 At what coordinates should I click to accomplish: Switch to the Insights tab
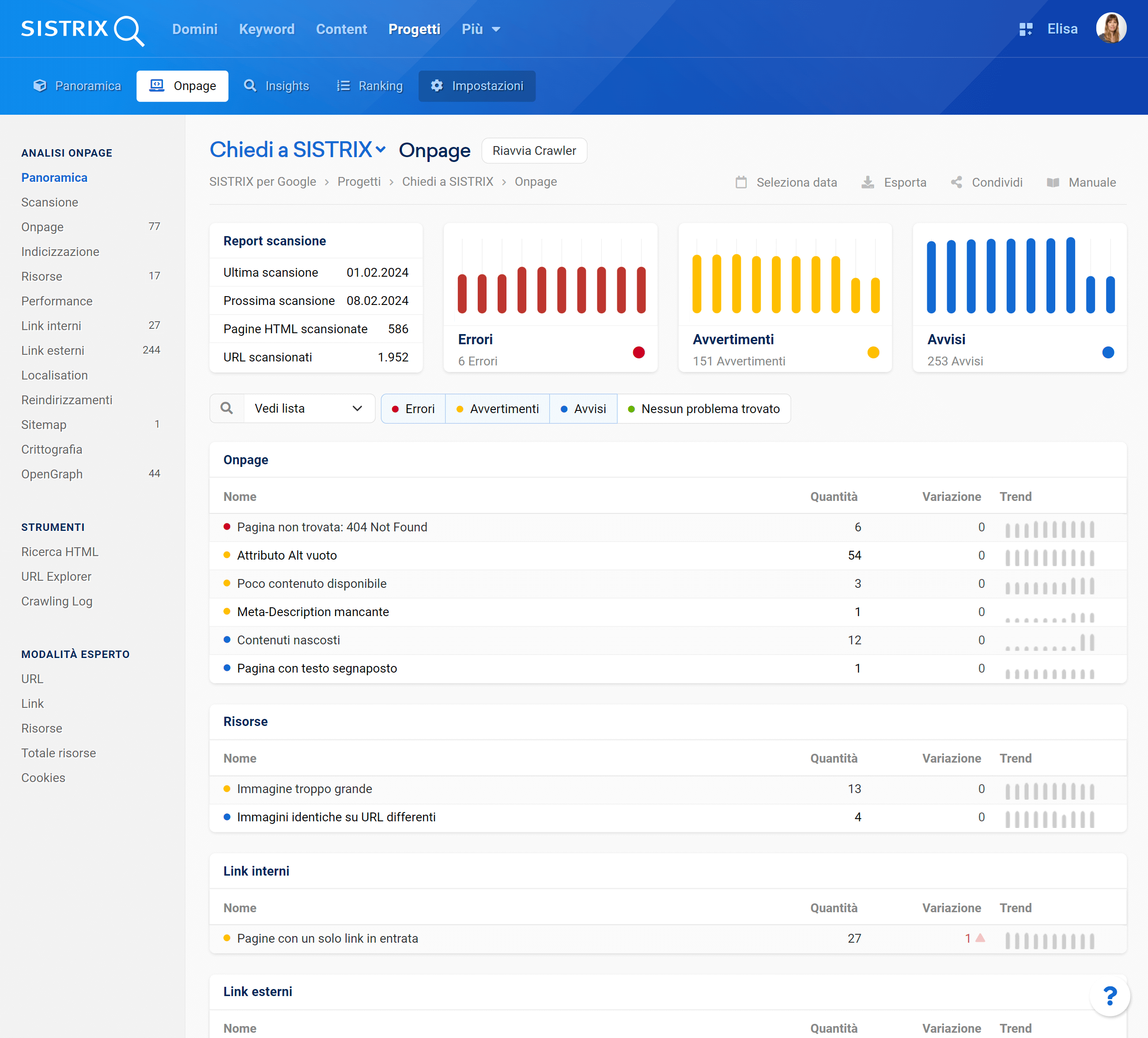[x=277, y=86]
